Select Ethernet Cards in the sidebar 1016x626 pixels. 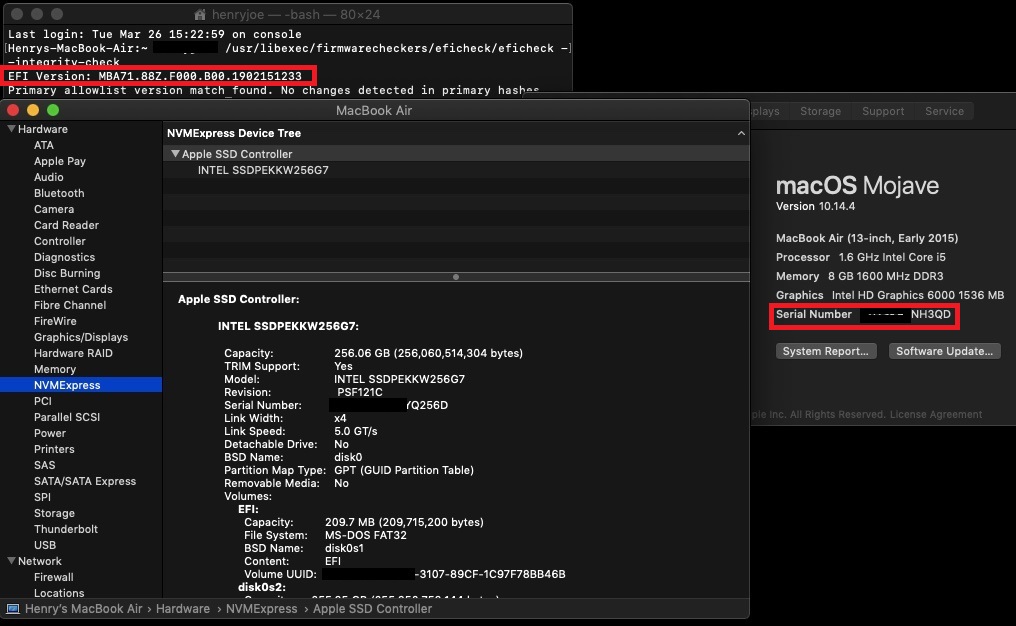pos(73,289)
